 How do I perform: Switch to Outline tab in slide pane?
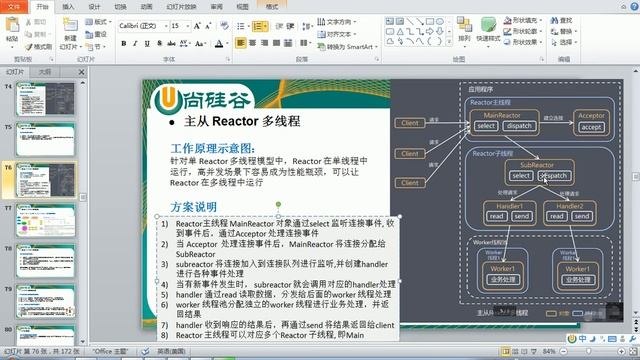pyautogui.click(x=45, y=72)
